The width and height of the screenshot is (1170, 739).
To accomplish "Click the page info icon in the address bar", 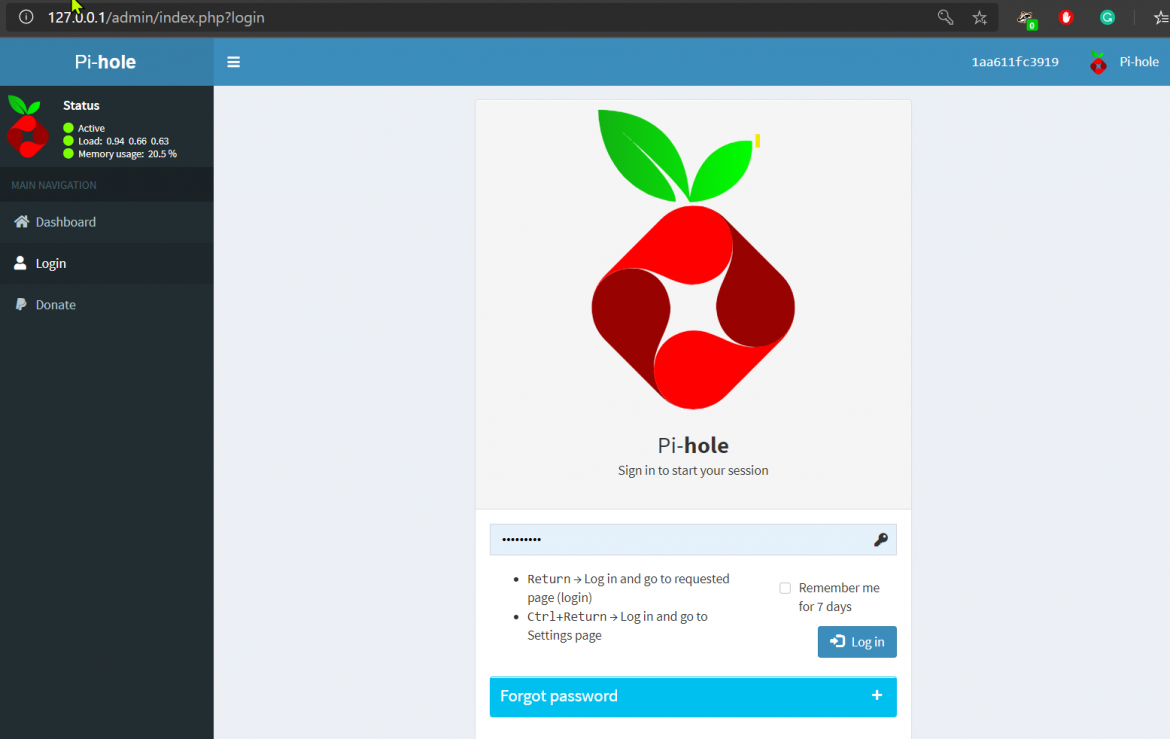I will coord(25,17).
